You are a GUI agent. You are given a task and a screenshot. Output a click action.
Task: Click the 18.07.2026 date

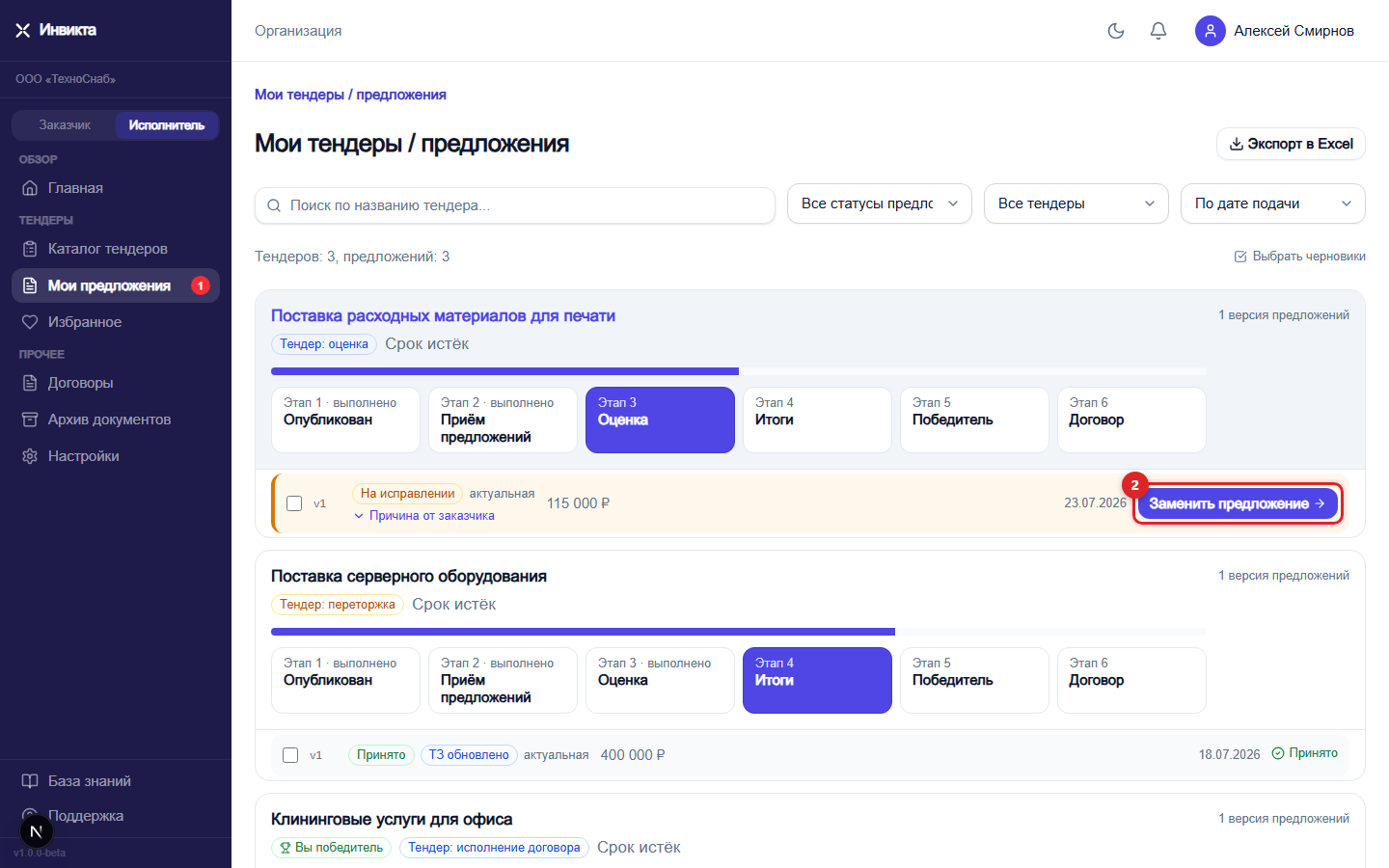(x=1229, y=754)
